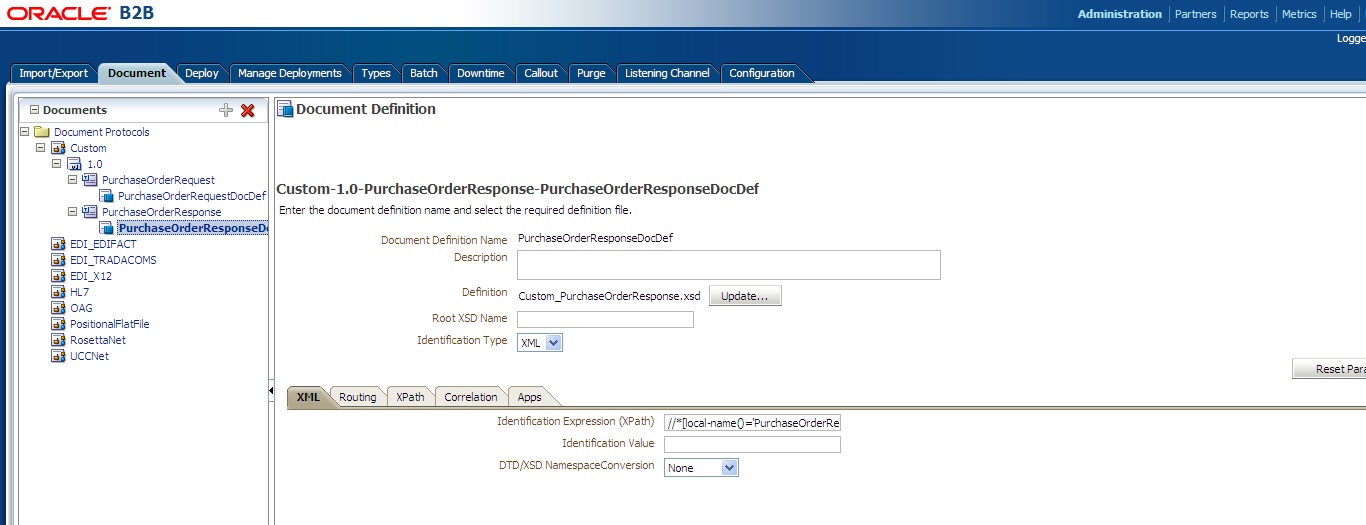Click the EDI_TRADACOMS protocol icon
The width and height of the screenshot is (1366, 525).
click(57, 260)
